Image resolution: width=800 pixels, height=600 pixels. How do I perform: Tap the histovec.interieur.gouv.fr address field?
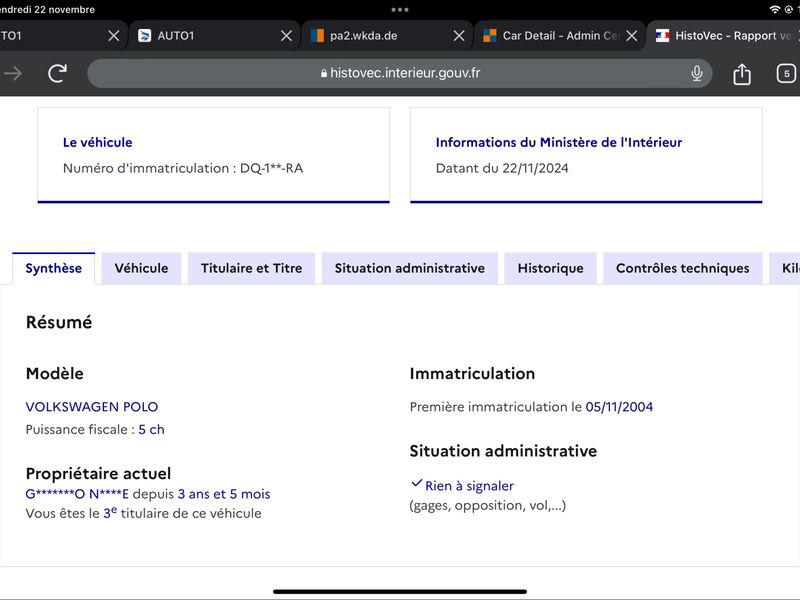click(400, 73)
